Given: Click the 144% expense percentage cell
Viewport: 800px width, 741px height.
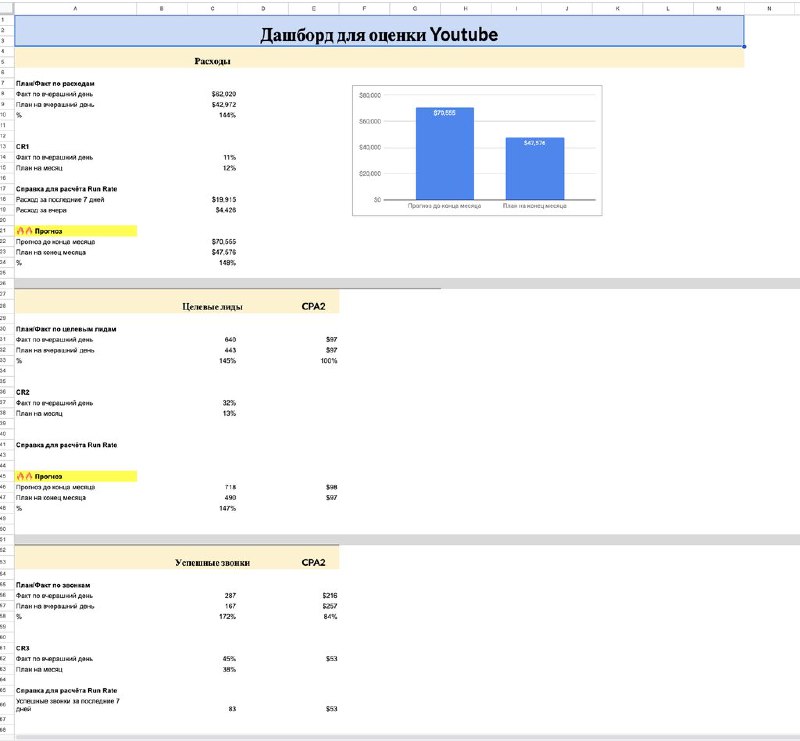Looking at the screenshot, I should point(227,115).
